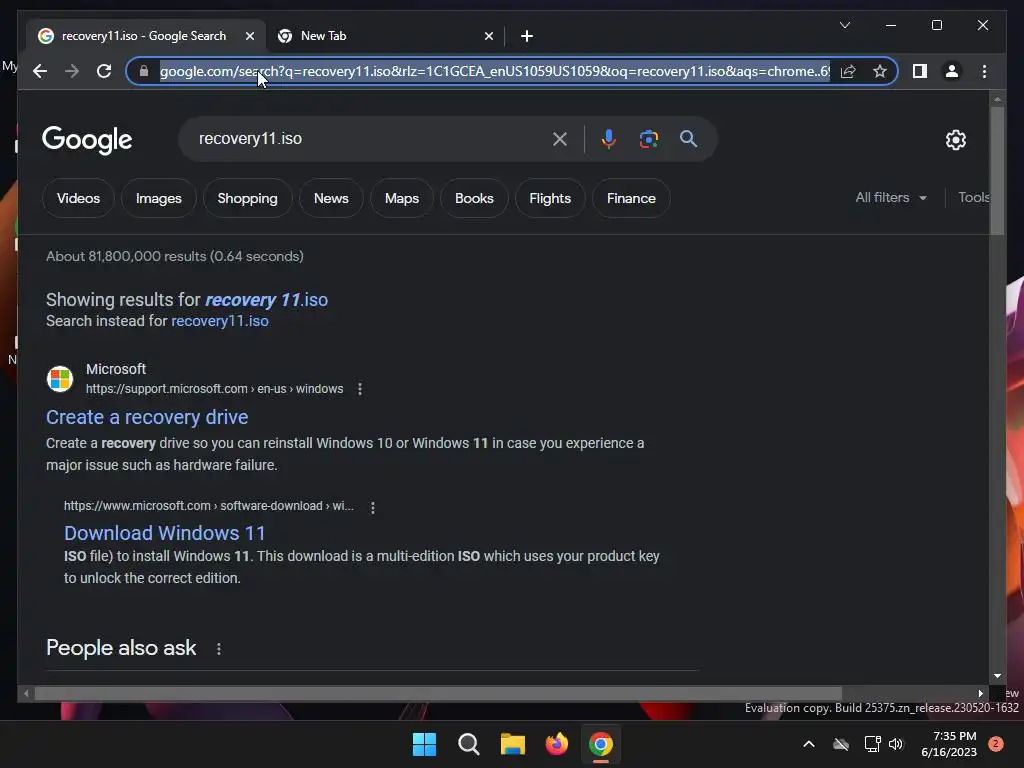The width and height of the screenshot is (1024, 768).
Task: Click the forward navigation arrow
Action: (x=72, y=71)
